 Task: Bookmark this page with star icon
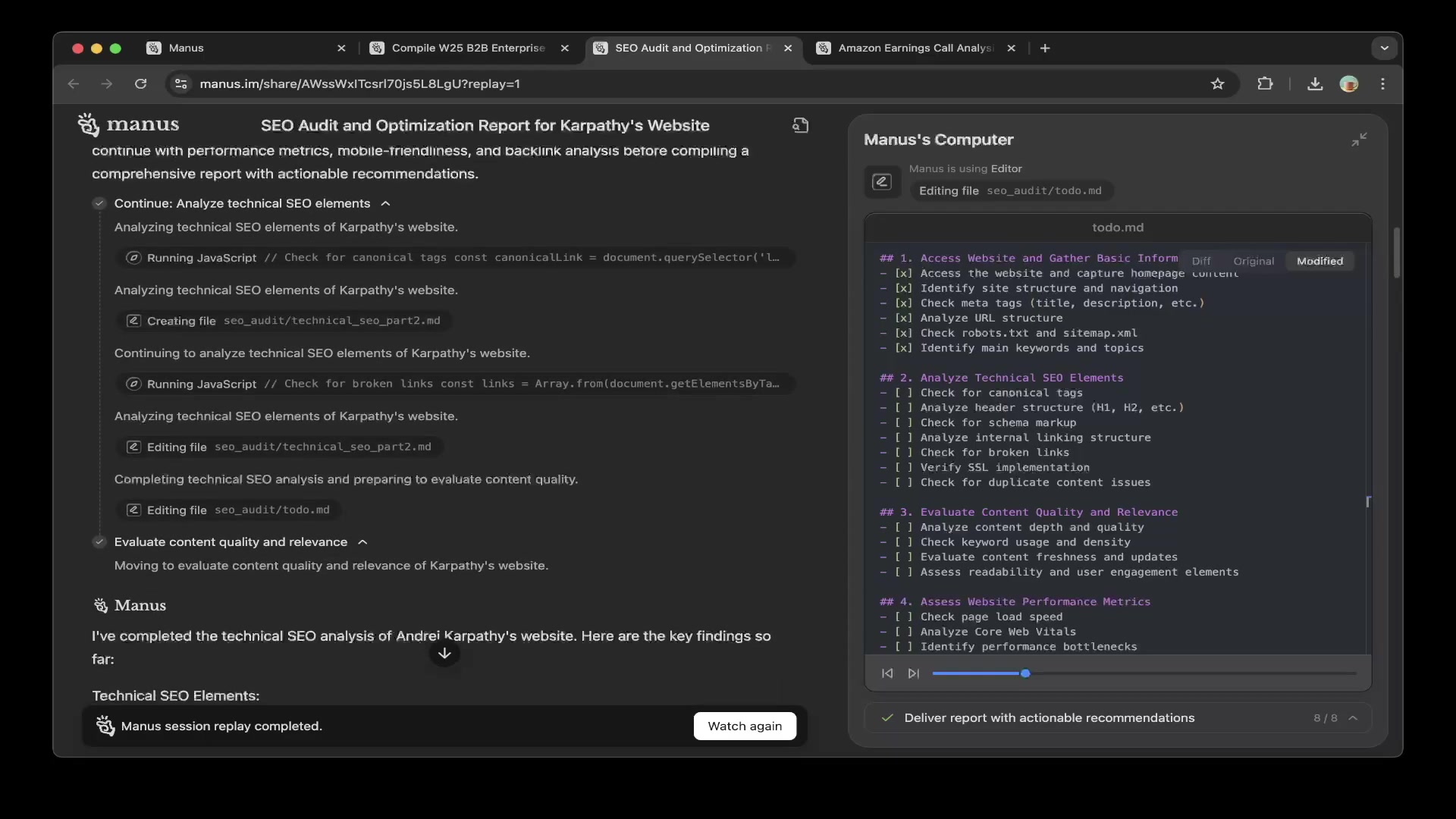tap(1217, 84)
